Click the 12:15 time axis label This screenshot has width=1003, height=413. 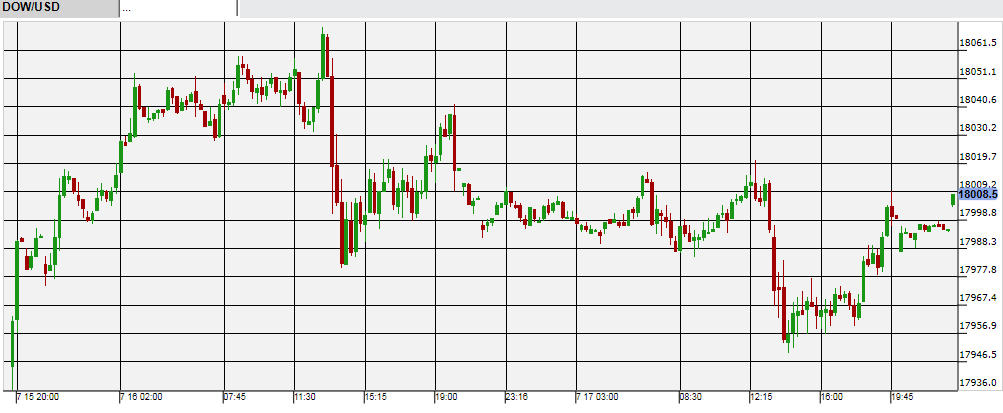point(762,397)
